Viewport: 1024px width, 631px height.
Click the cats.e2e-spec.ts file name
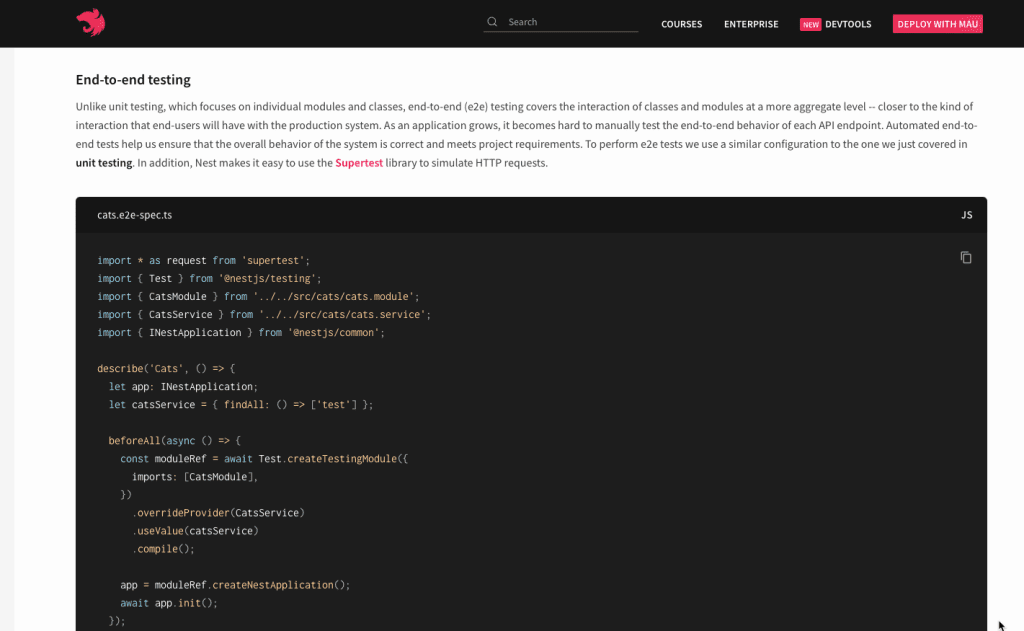point(135,215)
